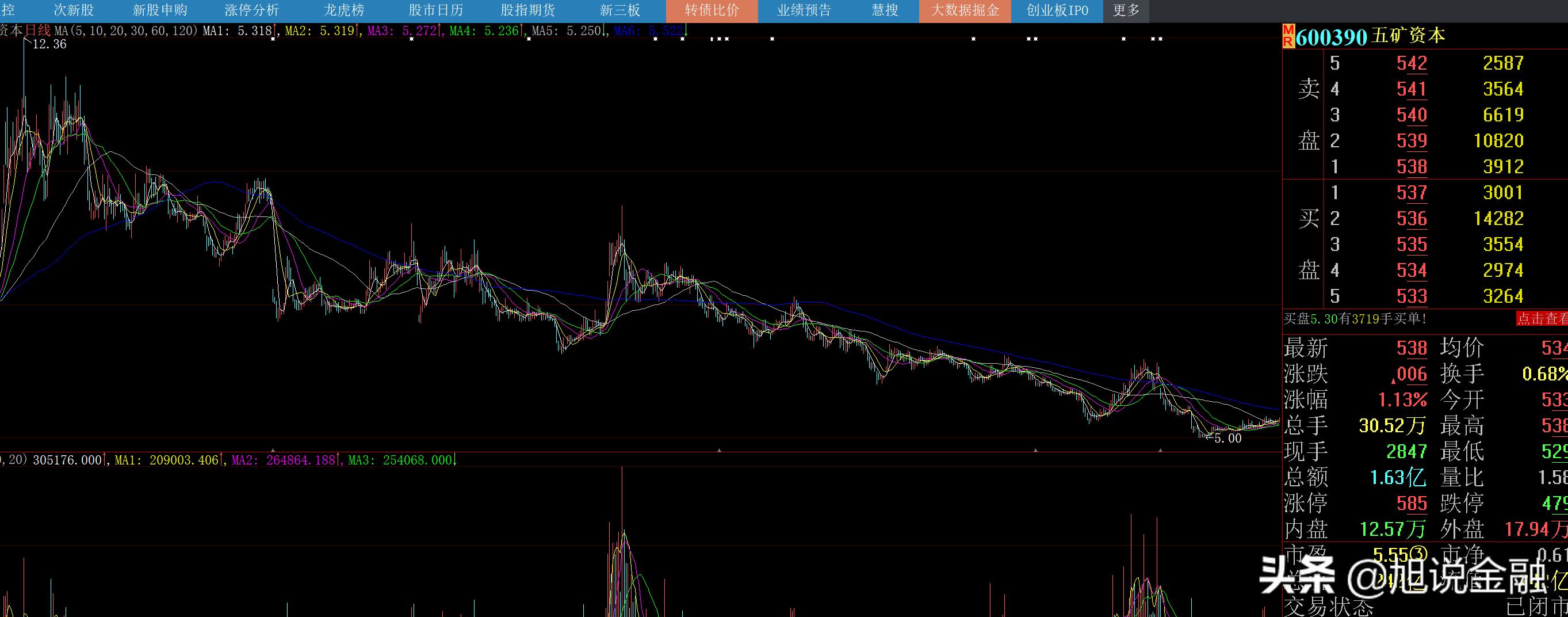Click sell level 1 volume 3912

click(x=1504, y=167)
